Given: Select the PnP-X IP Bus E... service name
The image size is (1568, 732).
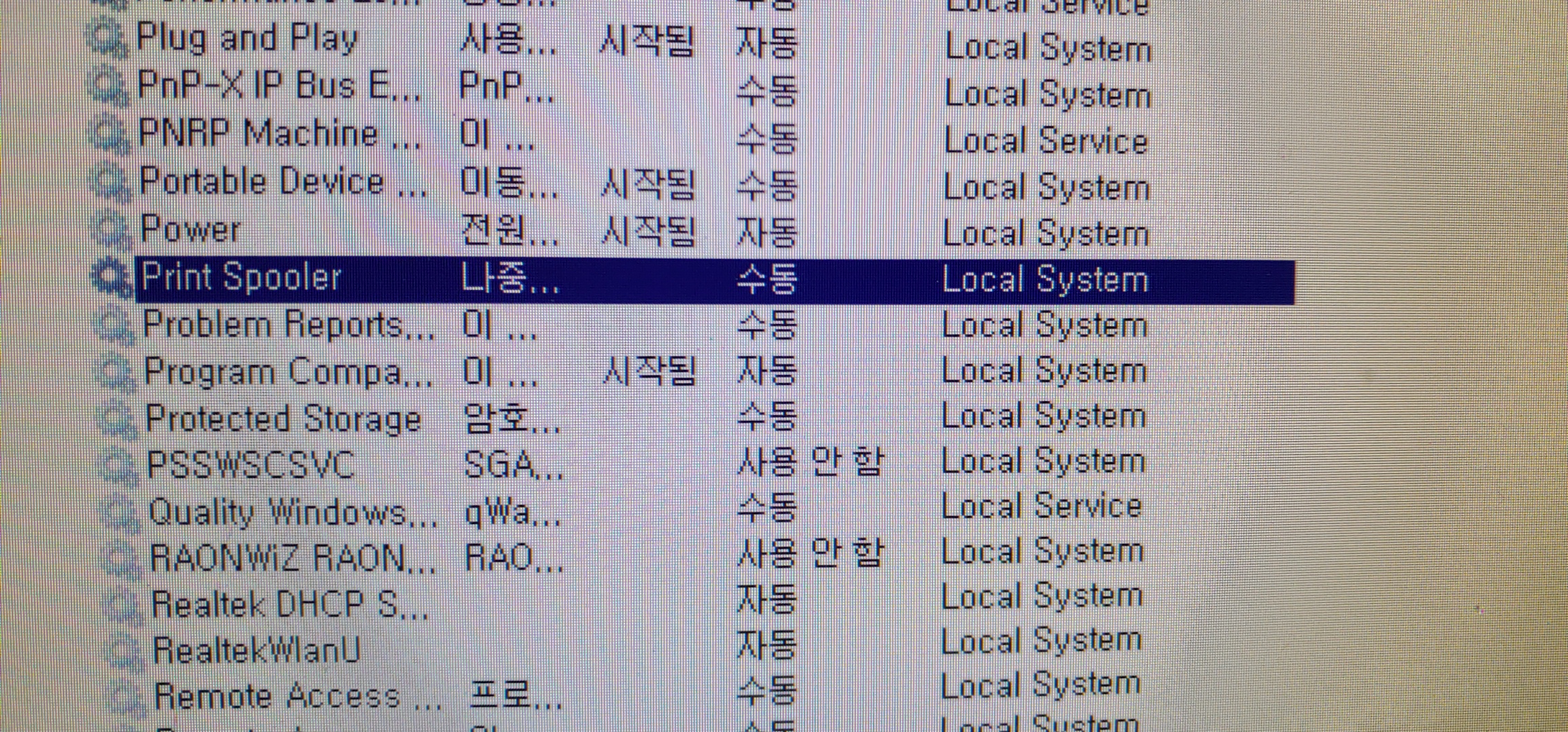Looking at the screenshot, I should [x=279, y=87].
